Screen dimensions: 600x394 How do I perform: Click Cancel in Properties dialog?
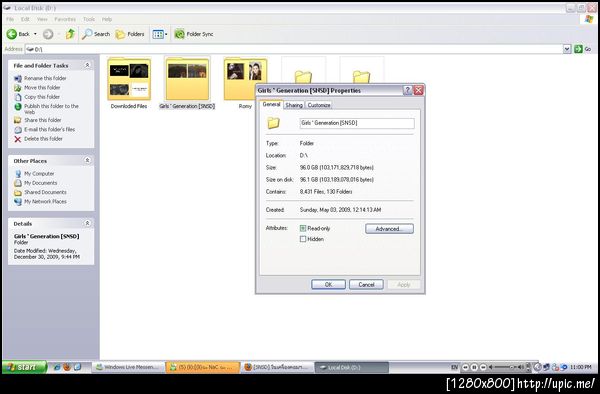(x=366, y=285)
